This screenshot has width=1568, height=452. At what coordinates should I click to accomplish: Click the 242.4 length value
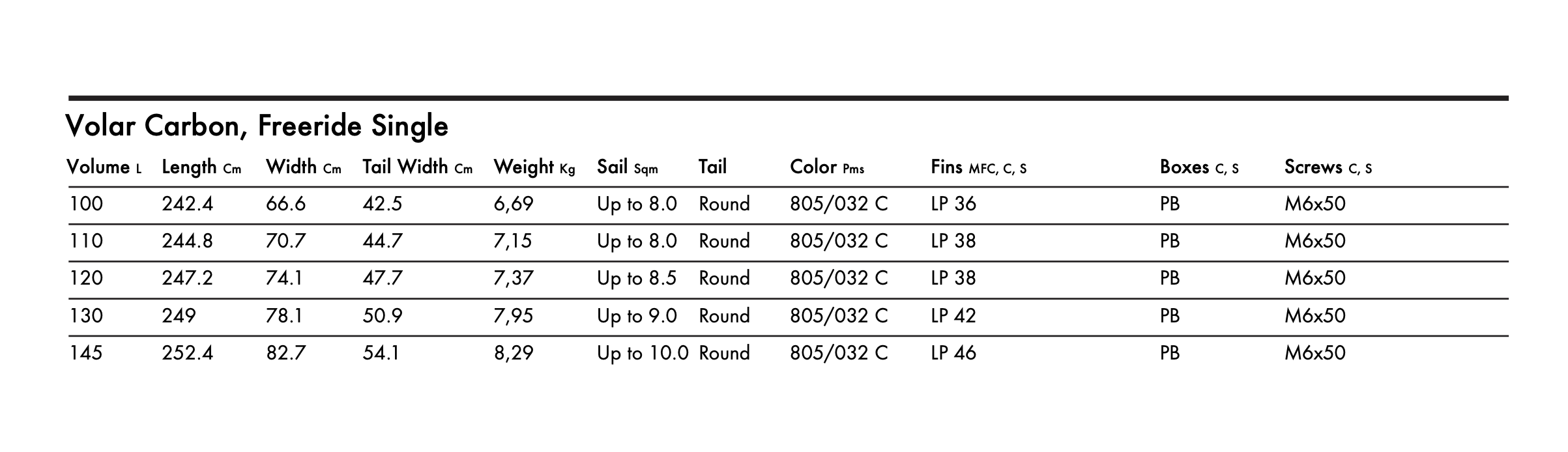188,205
